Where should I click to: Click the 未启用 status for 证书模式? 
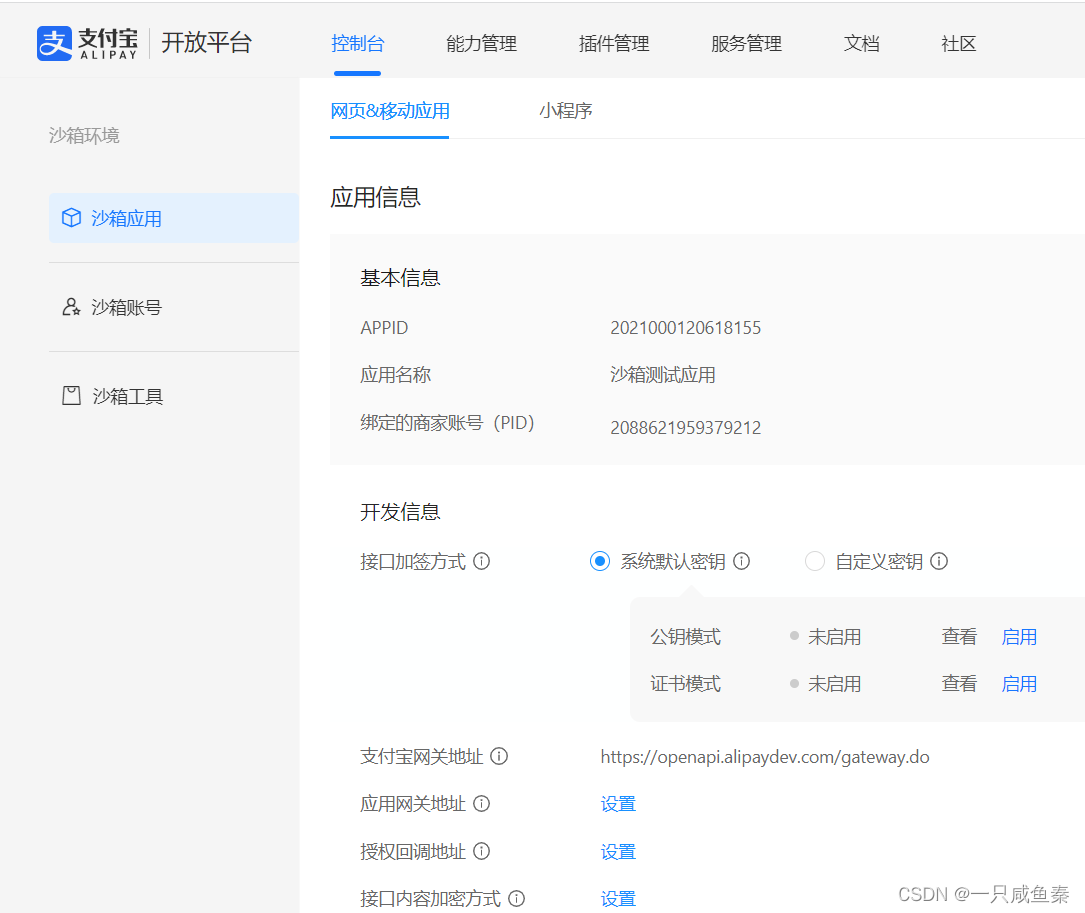coord(835,684)
